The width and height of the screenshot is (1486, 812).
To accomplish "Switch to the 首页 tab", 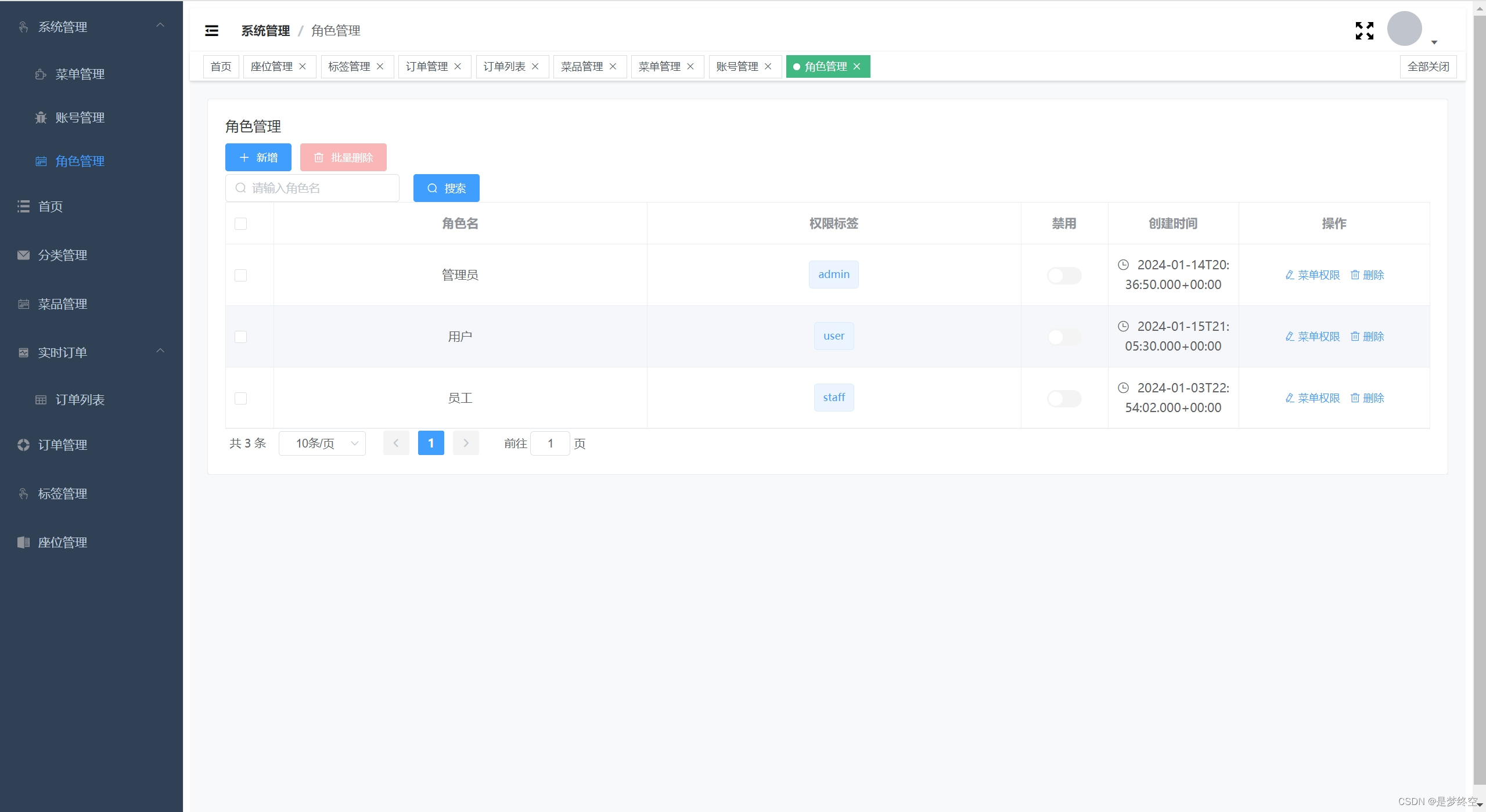I will pyautogui.click(x=221, y=67).
